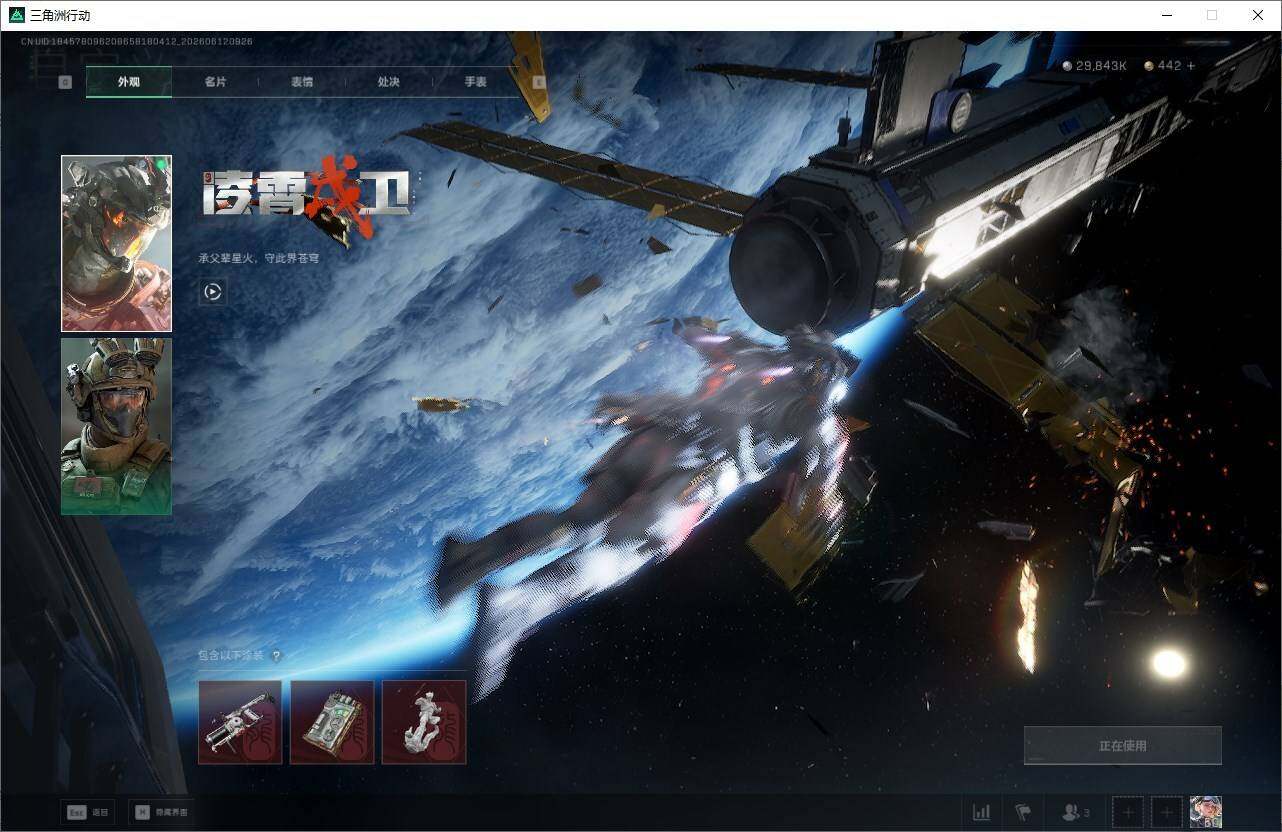
Task: Minimize the game window
Action: pos(1166,15)
